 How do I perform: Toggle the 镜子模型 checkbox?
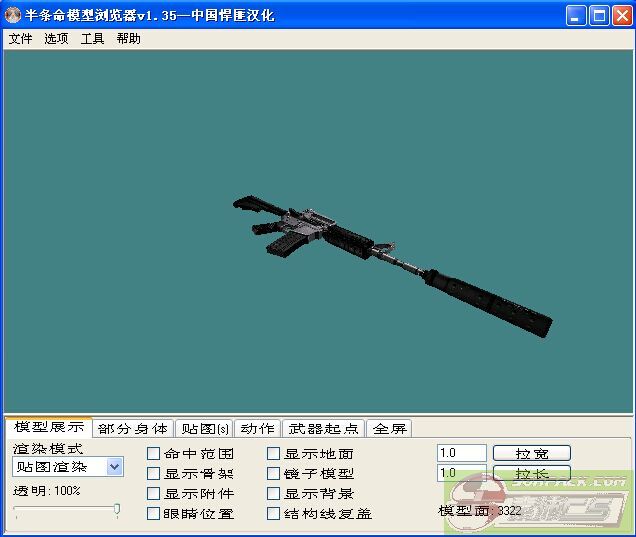point(274,474)
